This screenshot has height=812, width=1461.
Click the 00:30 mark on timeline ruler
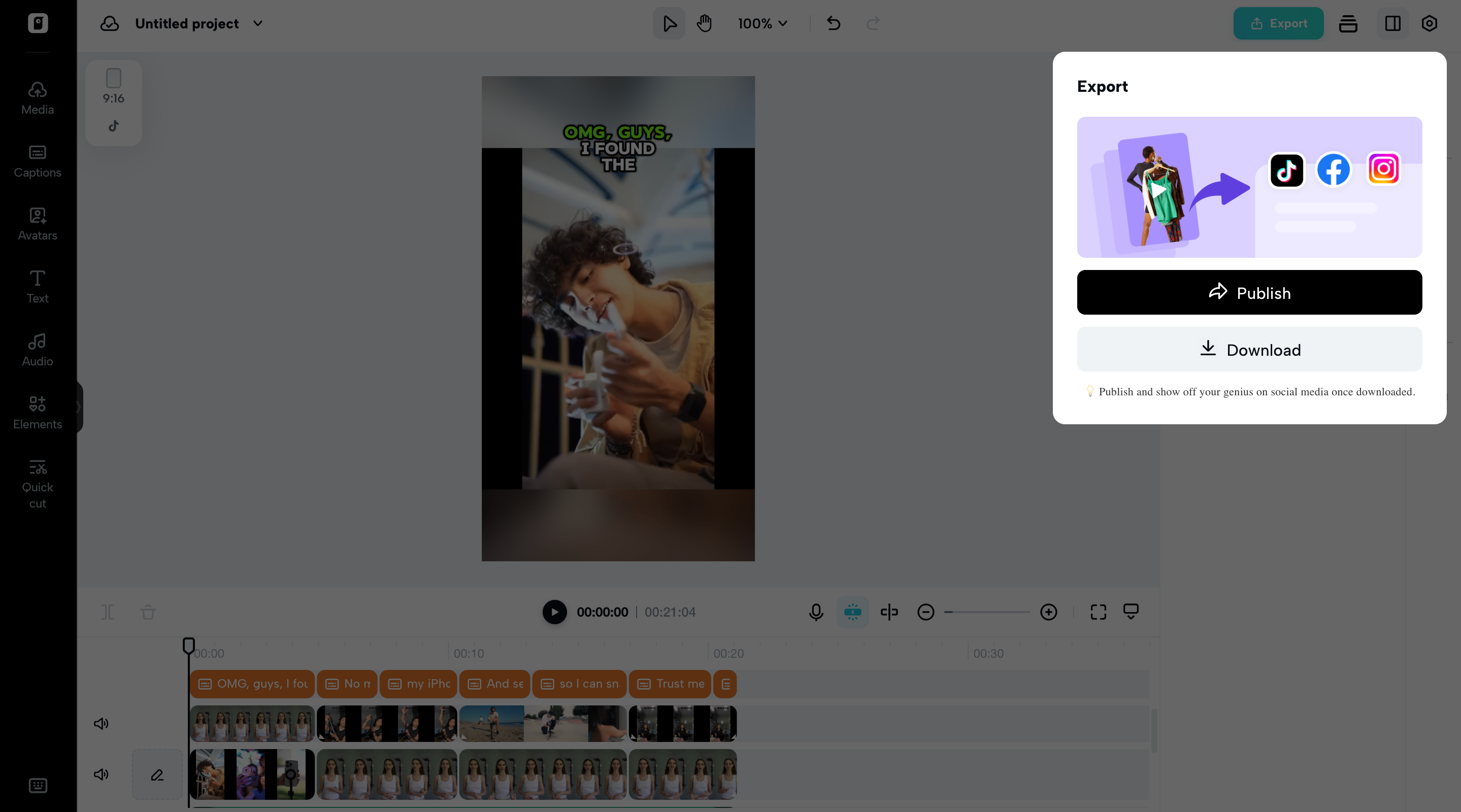click(x=988, y=653)
